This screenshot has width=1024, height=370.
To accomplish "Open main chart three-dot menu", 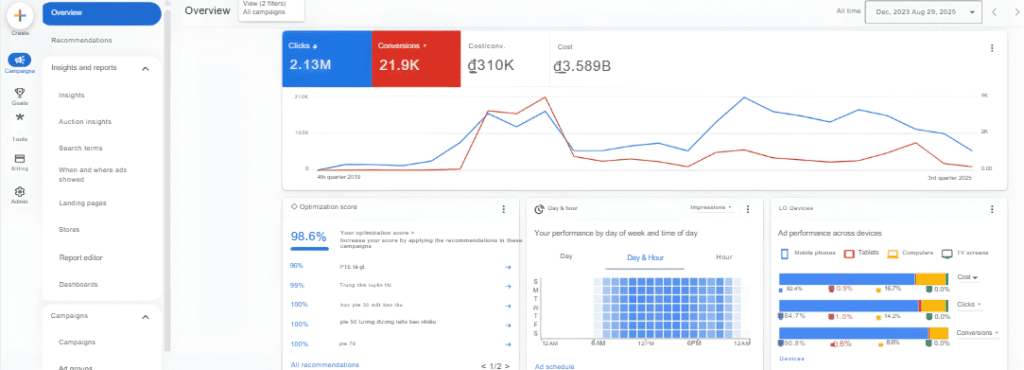I will [x=992, y=48].
